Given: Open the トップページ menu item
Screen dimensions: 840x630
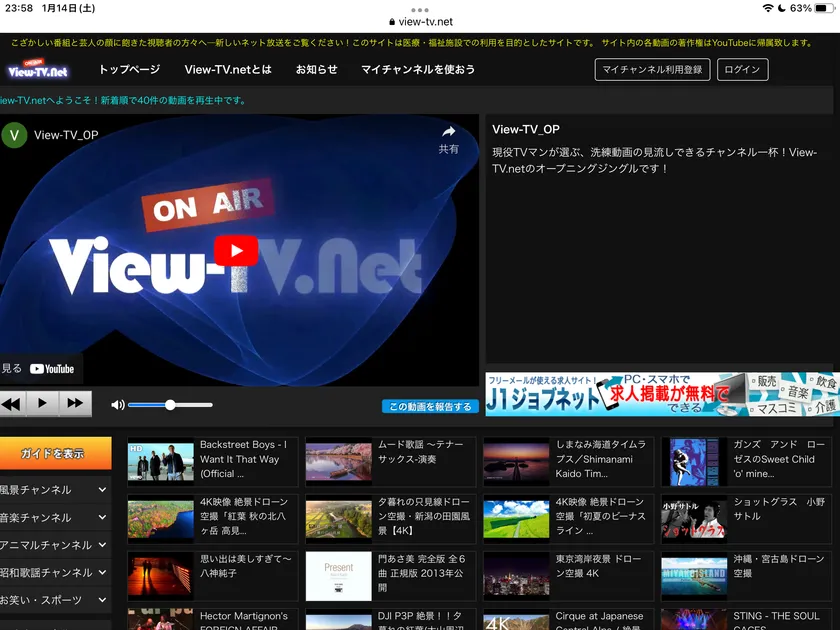Looking at the screenshot, I should [129, 70].
